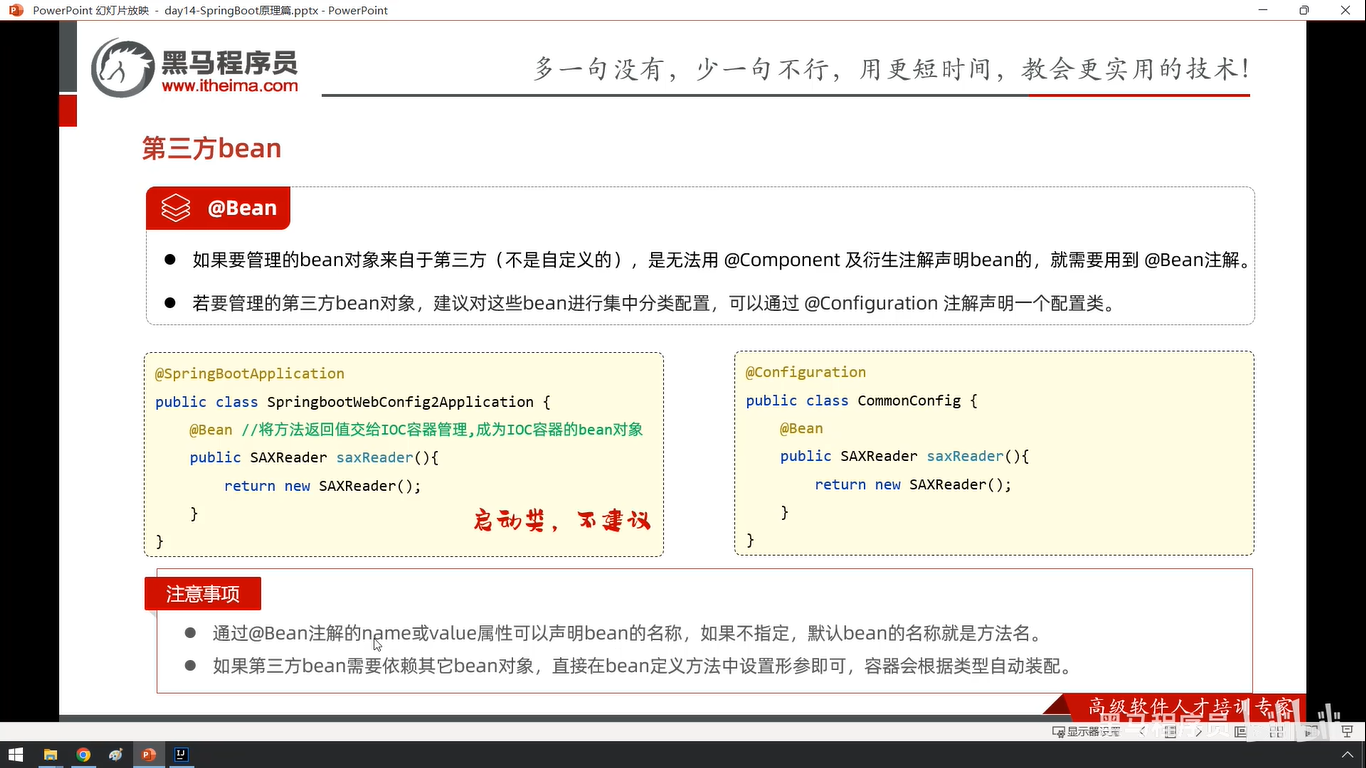Click @Bean annotation in CommonConfig code
The width and height of the screenshot is (1366, 768).
[802, 428]
